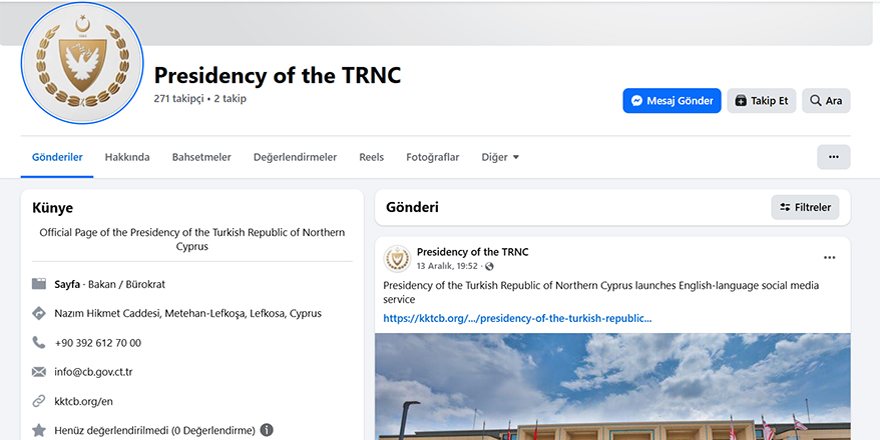This screenshot has height=440, width=880.
Task: Go to the Değerlendirmeler tab
Action: point(295,157)
